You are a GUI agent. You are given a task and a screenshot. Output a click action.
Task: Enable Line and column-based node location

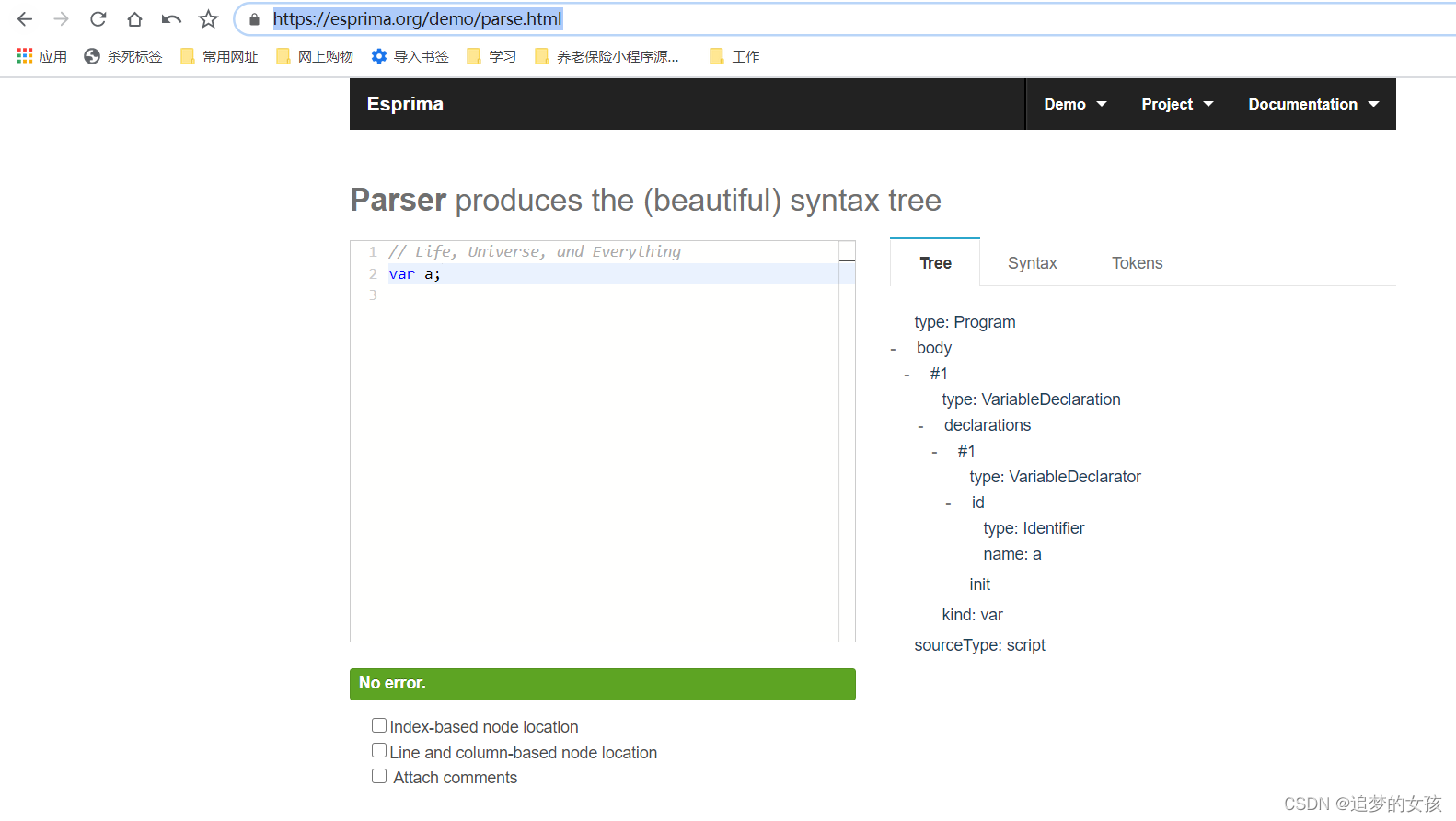(x=378, y=750)
